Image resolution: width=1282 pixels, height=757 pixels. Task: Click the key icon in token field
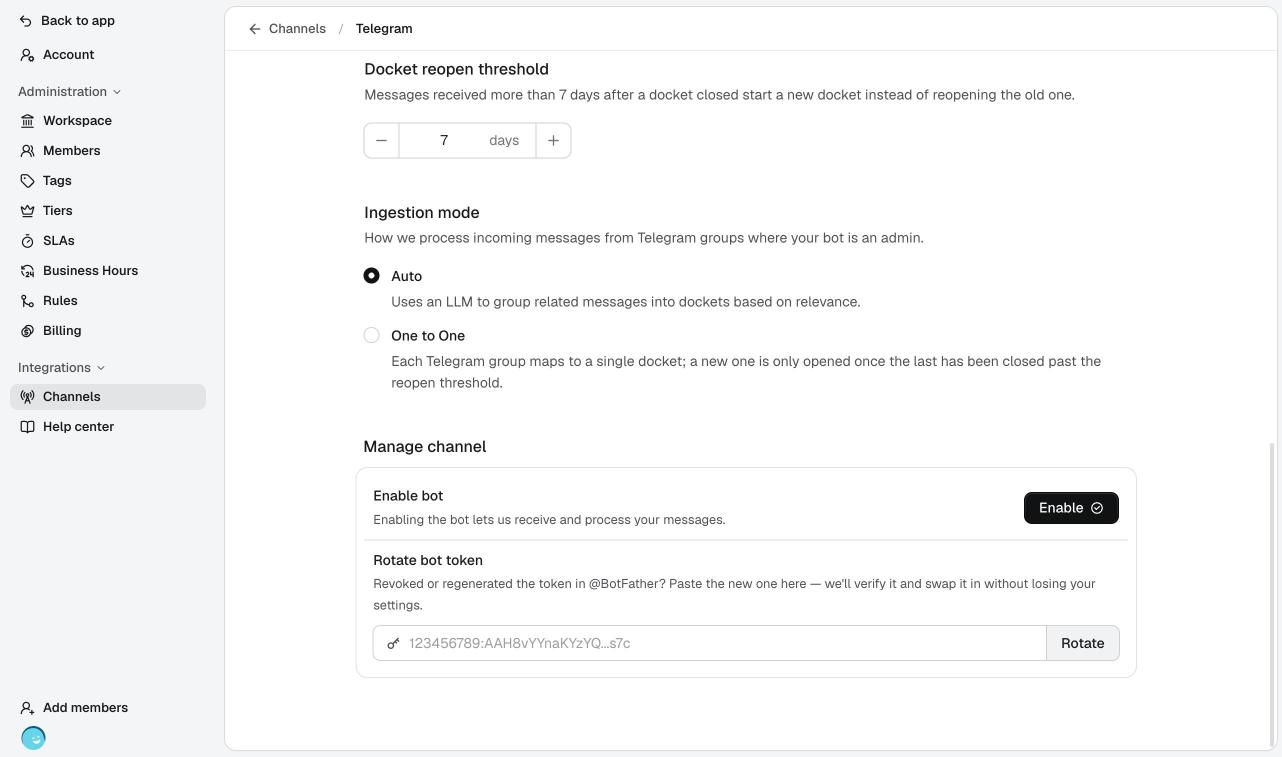(x=394, y=643)
